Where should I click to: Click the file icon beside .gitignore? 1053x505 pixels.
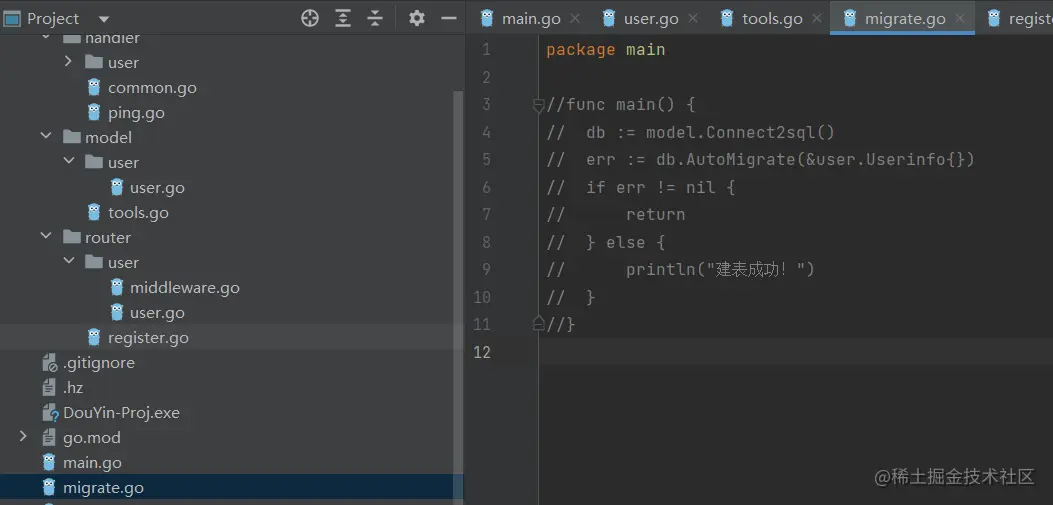coord(50,363)
